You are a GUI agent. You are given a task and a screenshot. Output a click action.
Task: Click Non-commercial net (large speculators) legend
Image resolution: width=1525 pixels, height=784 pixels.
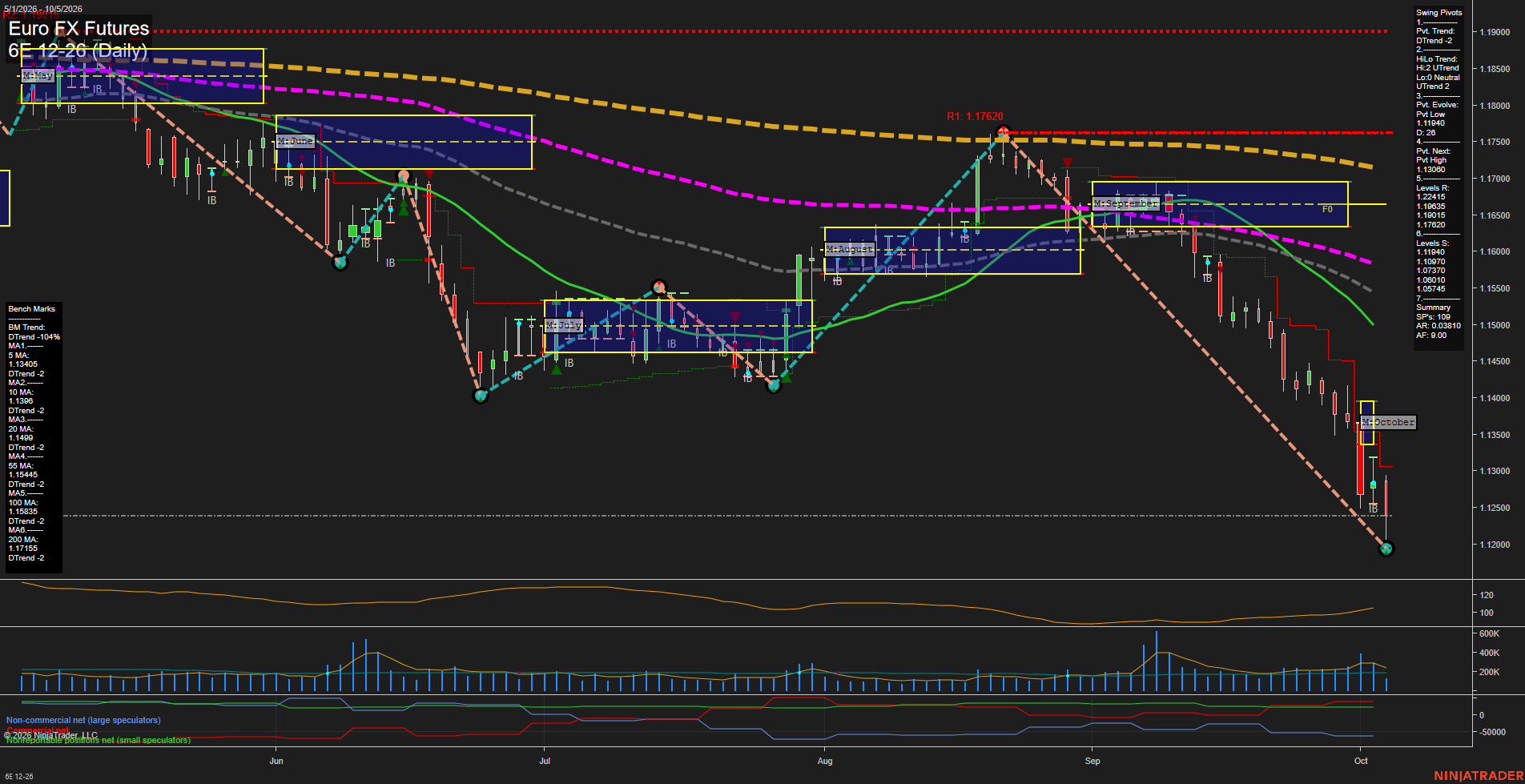(83, 721)
